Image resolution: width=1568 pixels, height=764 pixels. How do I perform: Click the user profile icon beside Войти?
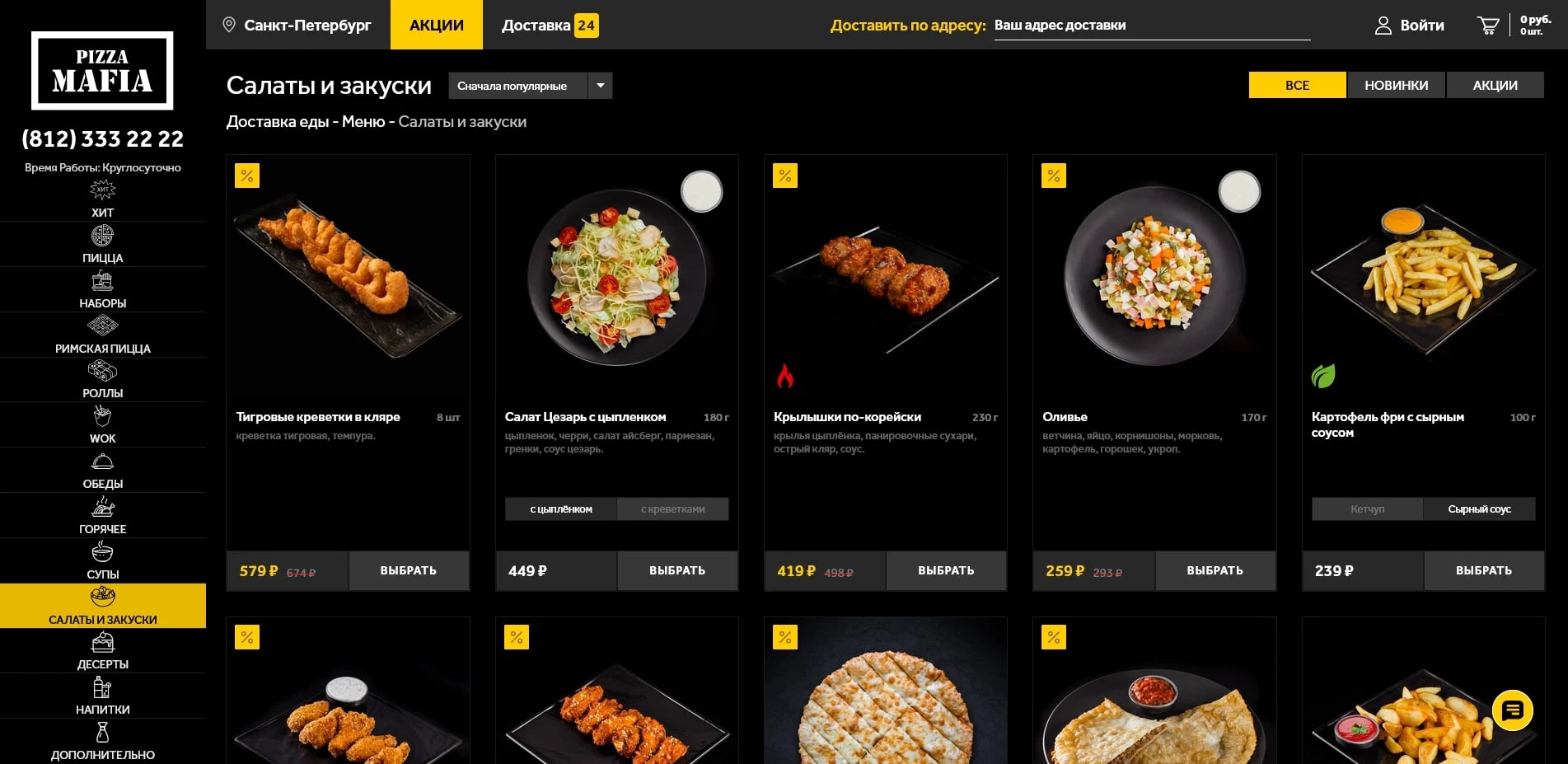click(x=1383, y=26)
